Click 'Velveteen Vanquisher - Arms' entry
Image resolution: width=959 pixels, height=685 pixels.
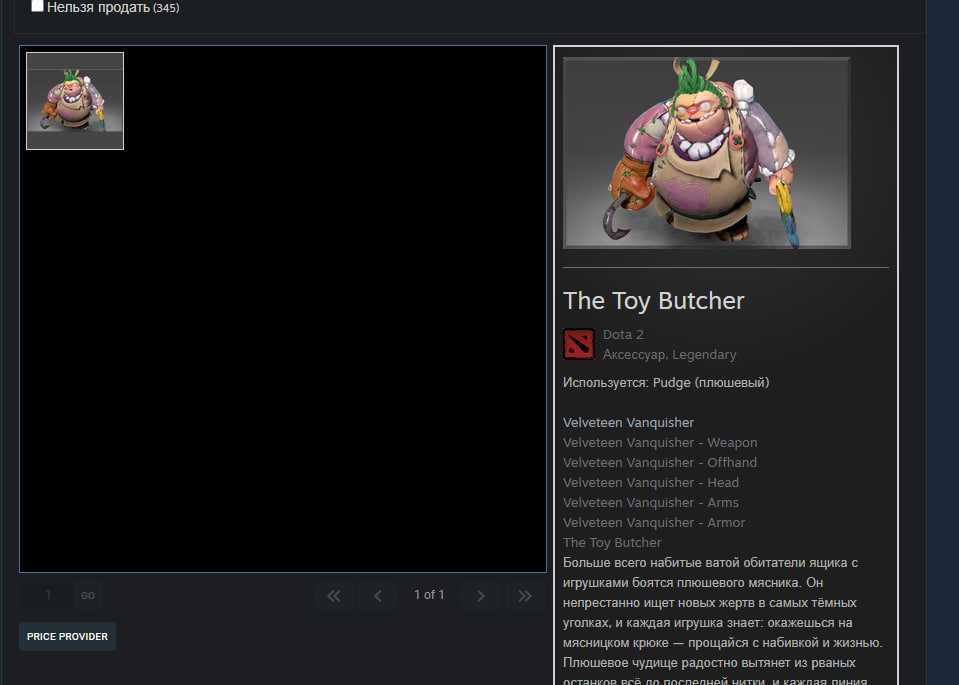pyautogui.click(x=651, y=502)
